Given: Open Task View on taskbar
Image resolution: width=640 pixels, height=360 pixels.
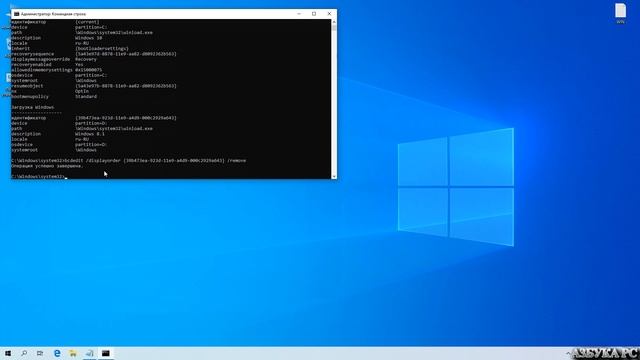Looking at the screenshot, I should (40, 353).
